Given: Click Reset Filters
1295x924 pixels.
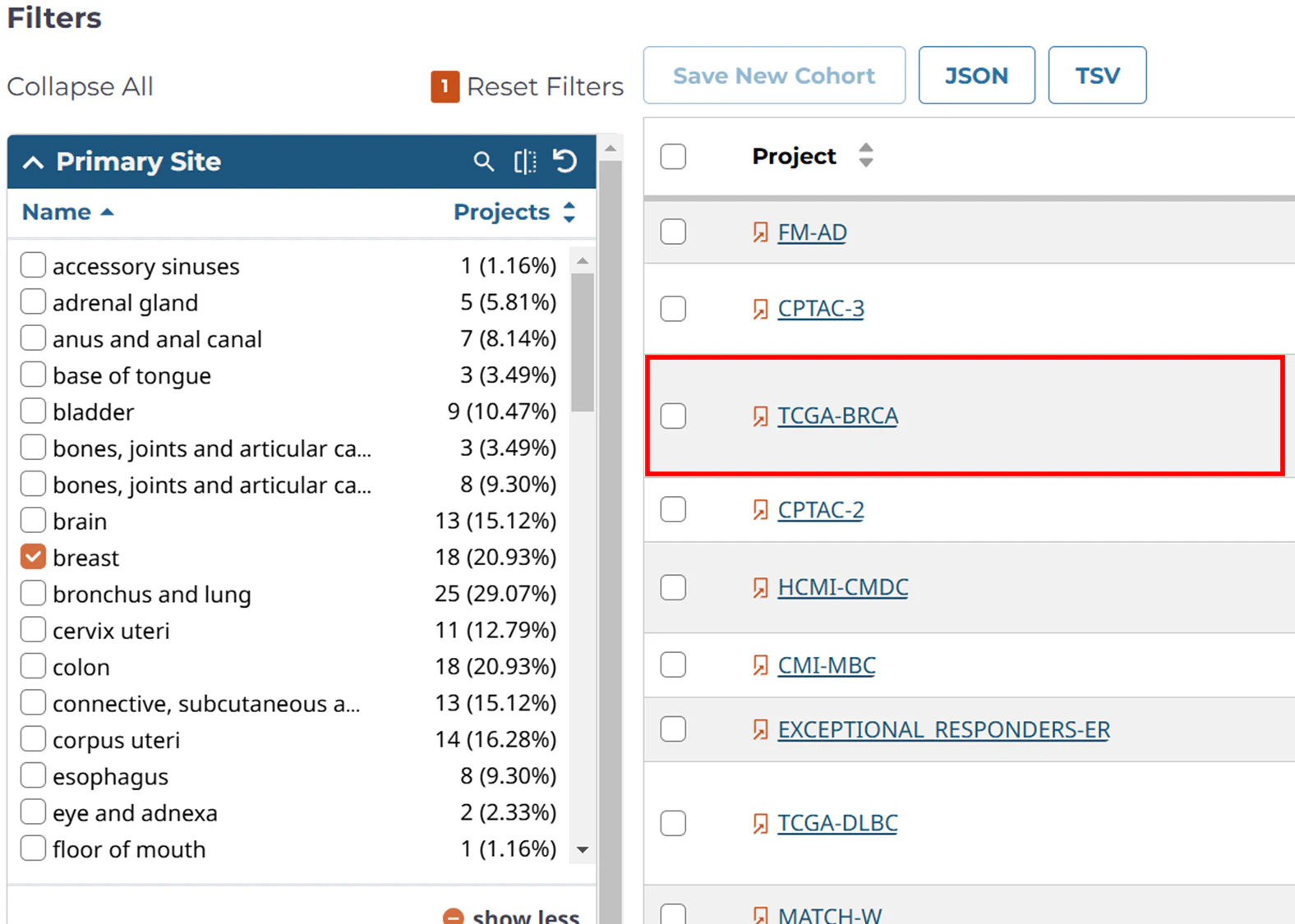Looking at the screenshot, I should (x=545, y=86).
